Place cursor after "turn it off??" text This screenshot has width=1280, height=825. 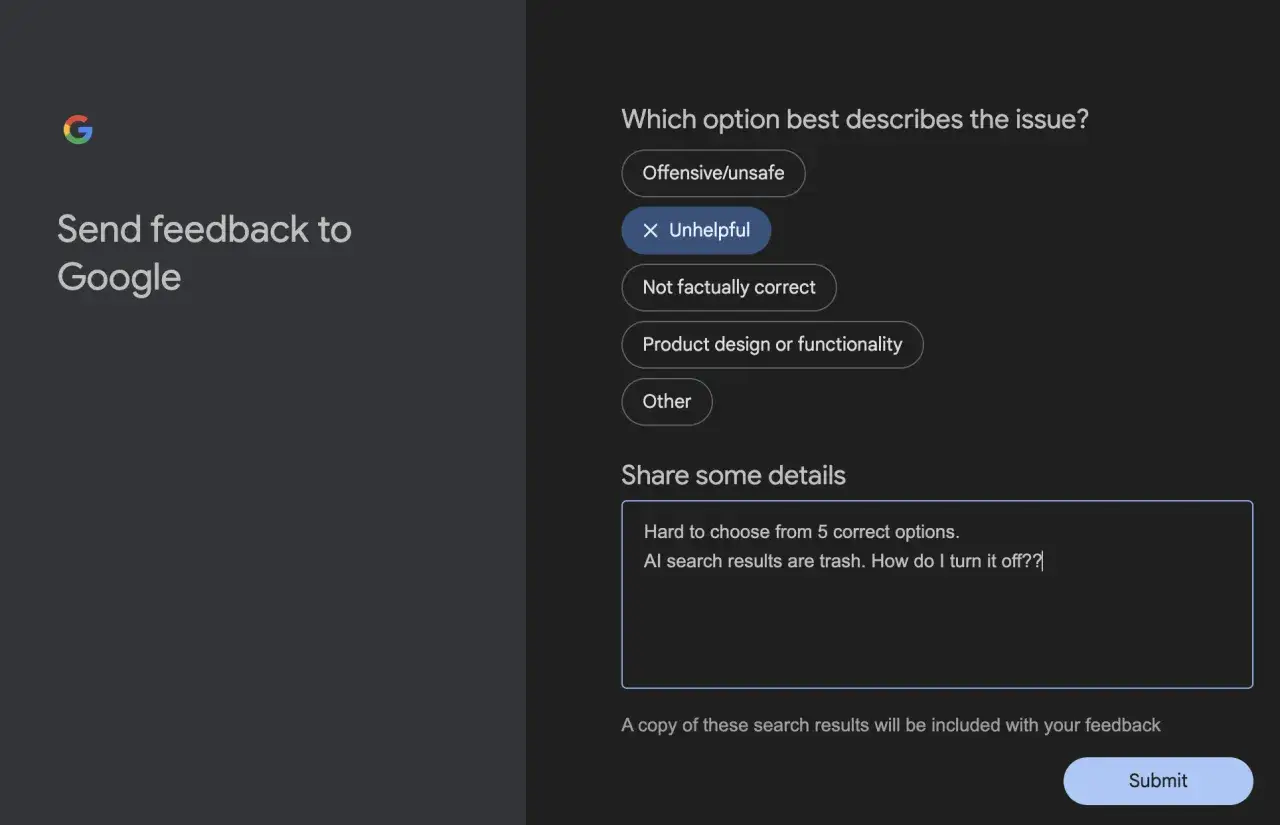[x=1043, y=561]
